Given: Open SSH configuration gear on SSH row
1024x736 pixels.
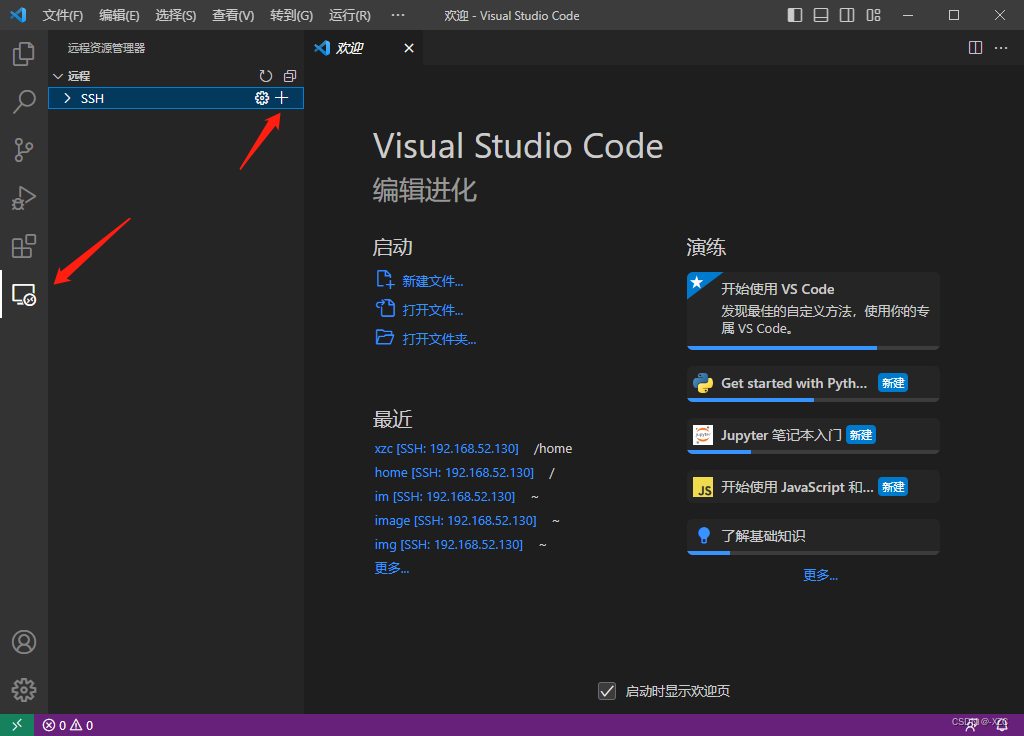Looking at the screenshot, I should [x=261, y=97].
